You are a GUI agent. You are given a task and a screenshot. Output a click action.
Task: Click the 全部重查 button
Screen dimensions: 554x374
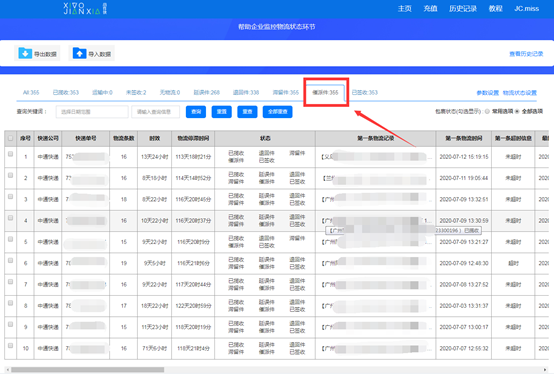tap(278, 112)
